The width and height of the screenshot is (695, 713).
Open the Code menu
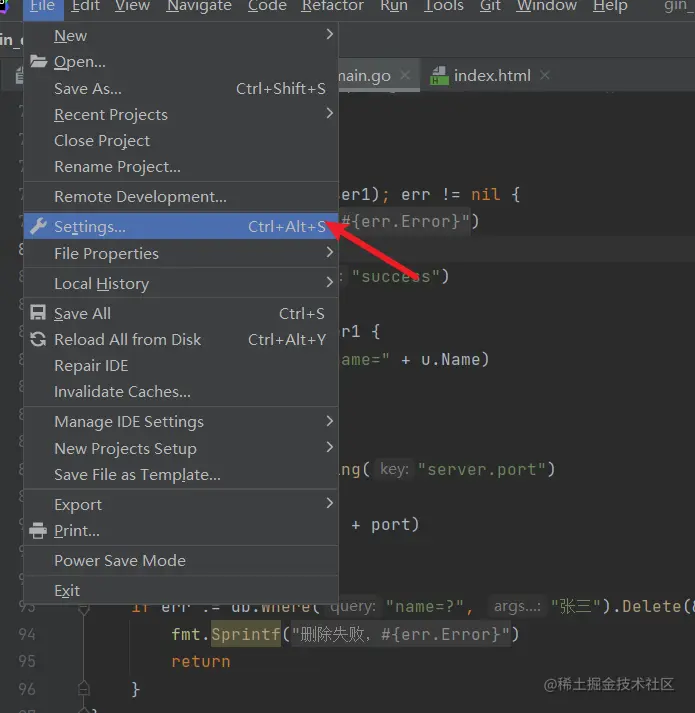pyautogui.click(x=267, y=6)
